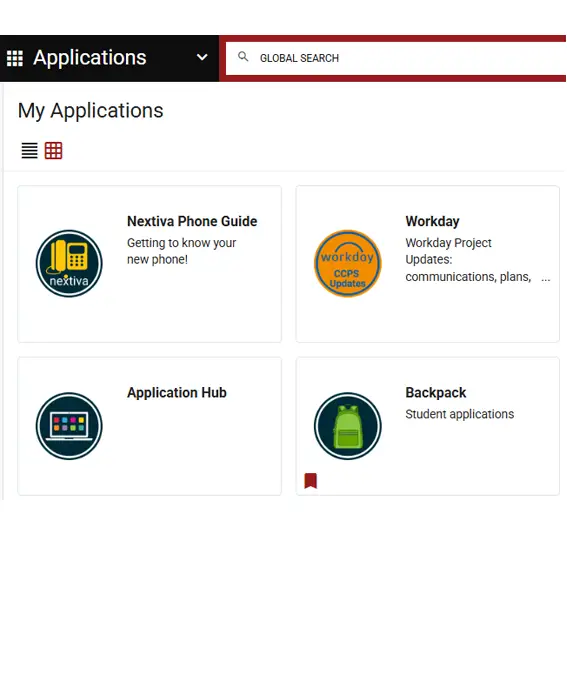Image resolution: width=567 pixels, height=699 pixels.
Task: Switch to grid view layout
Action: pyautogui.click(x=53, y=151)
